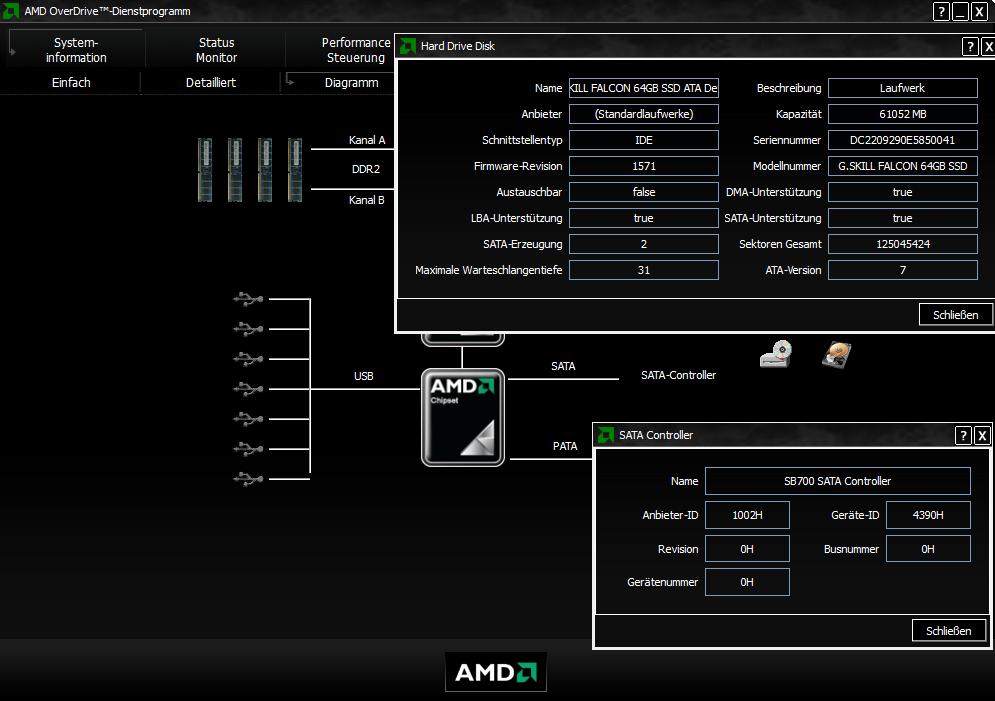Click the second USB port icon
The image size is (995, 701).
[248, 329]
